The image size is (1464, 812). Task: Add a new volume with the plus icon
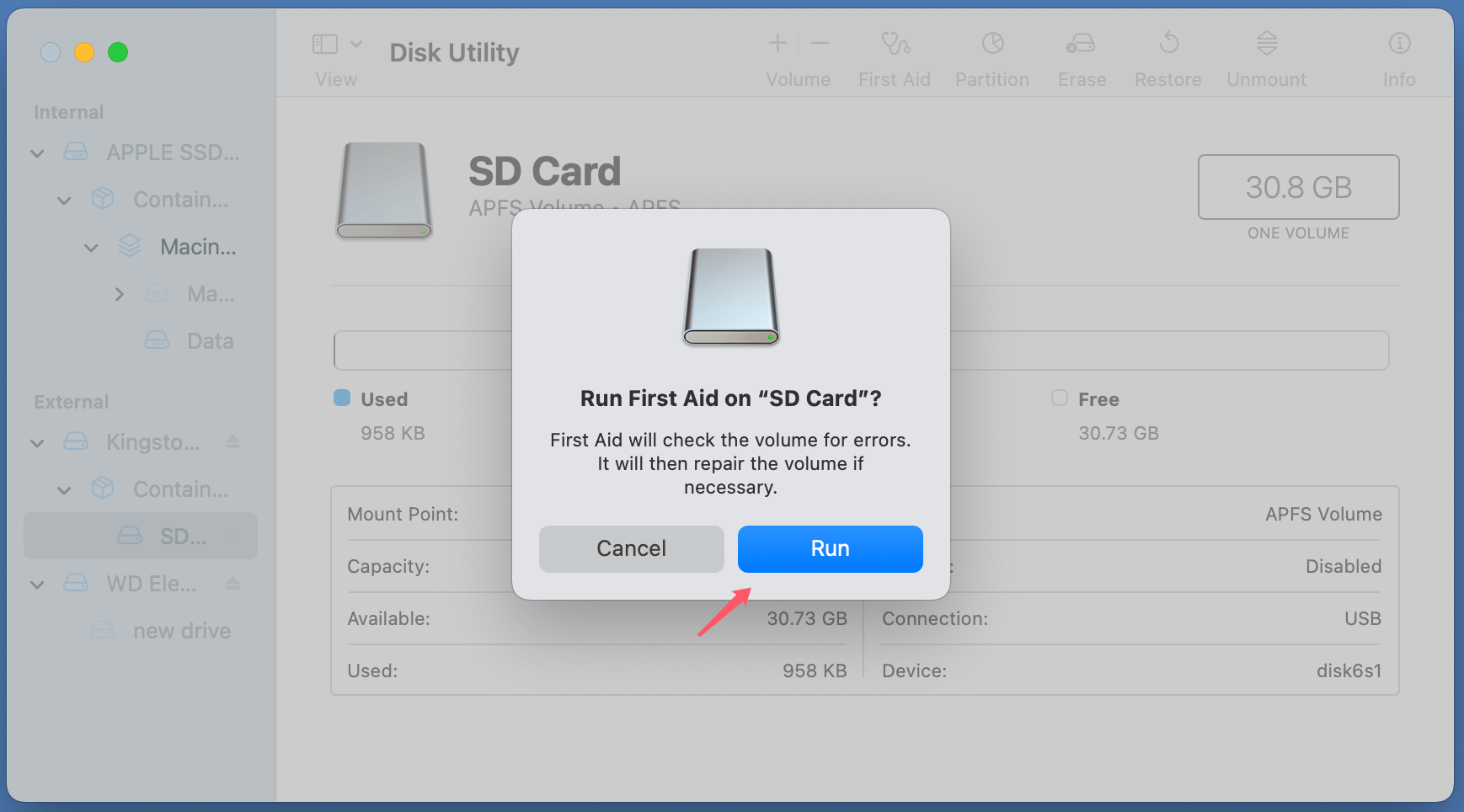[777, 43]
